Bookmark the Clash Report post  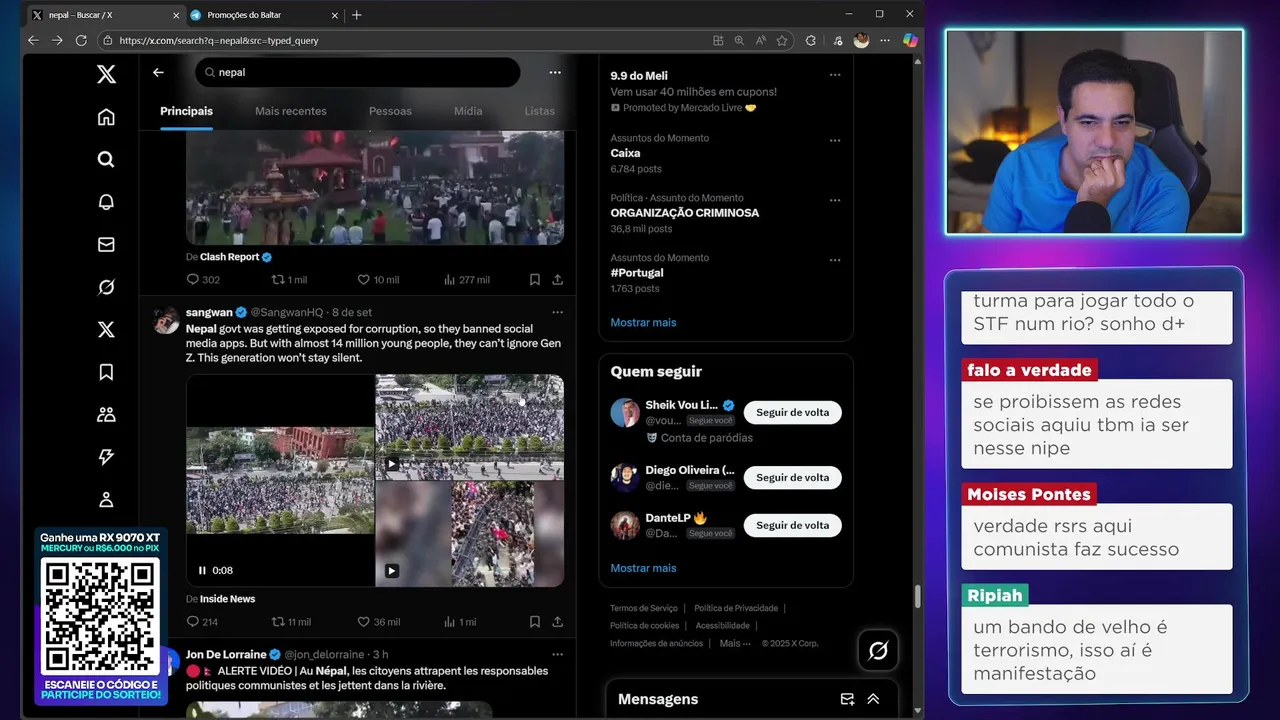(x=535, y=280)
